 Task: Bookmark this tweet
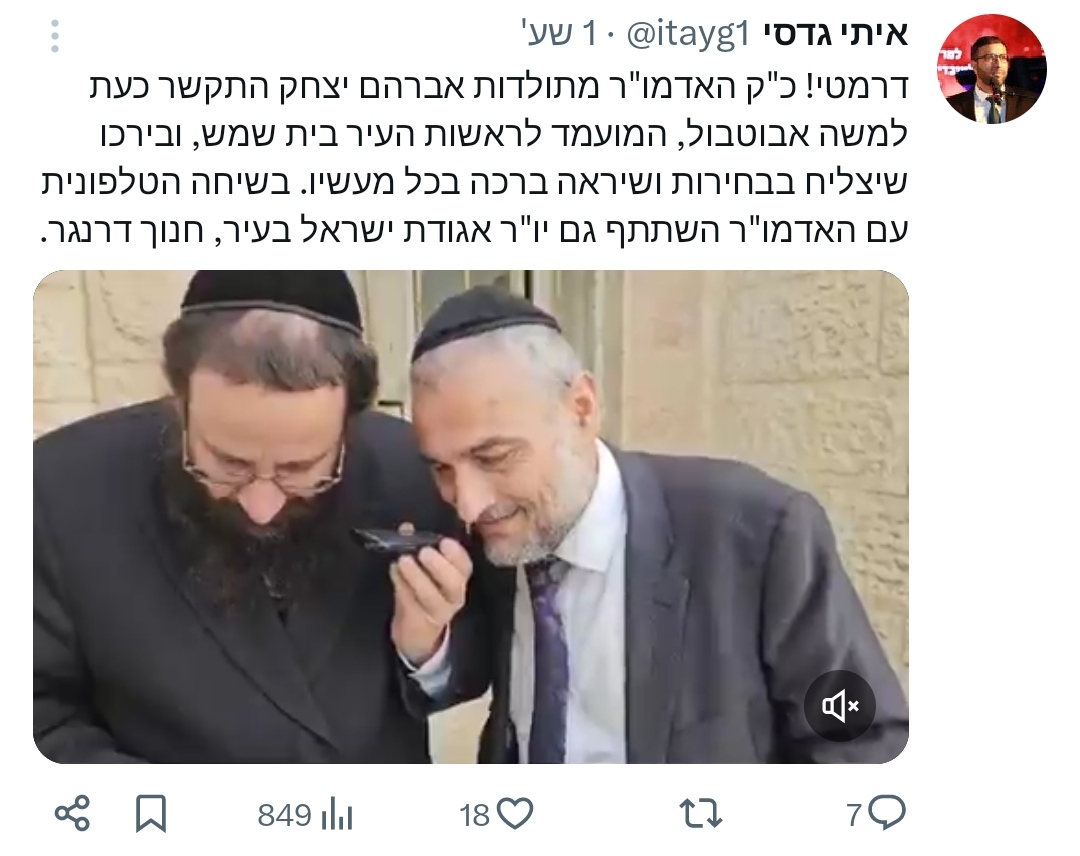point(151,814)
